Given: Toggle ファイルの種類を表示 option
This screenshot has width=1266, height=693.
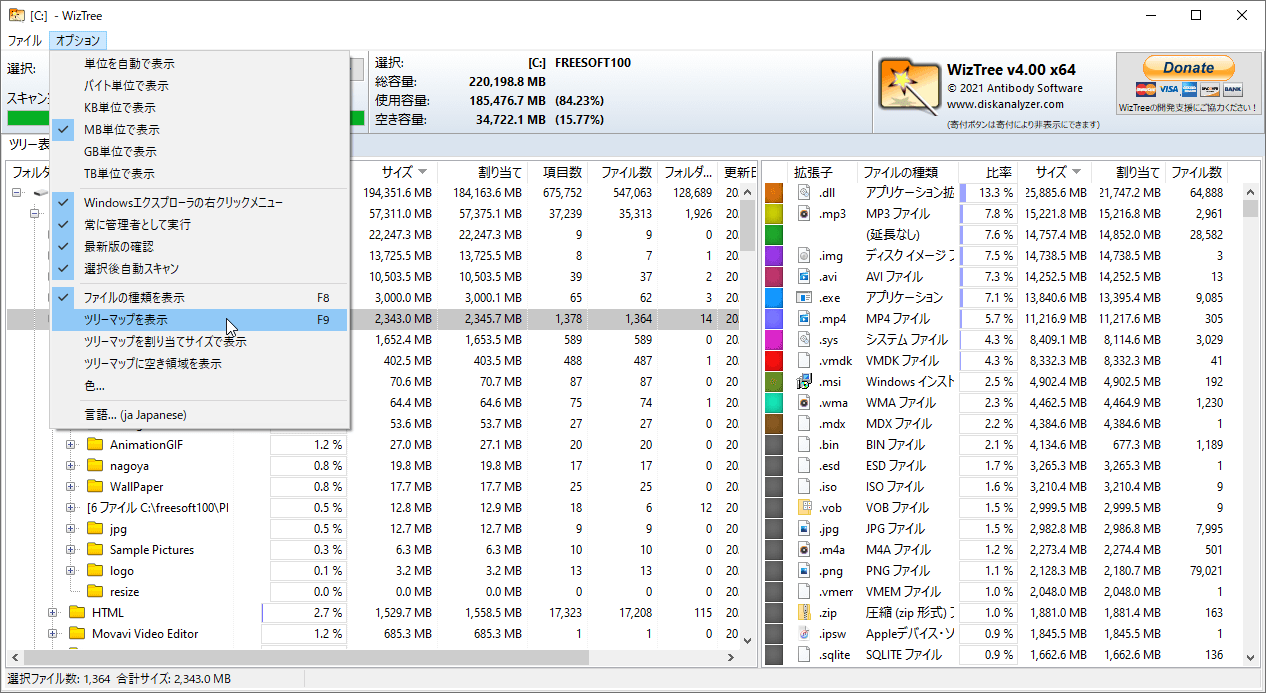Looking at the screenshot, I should coord(200,297).
